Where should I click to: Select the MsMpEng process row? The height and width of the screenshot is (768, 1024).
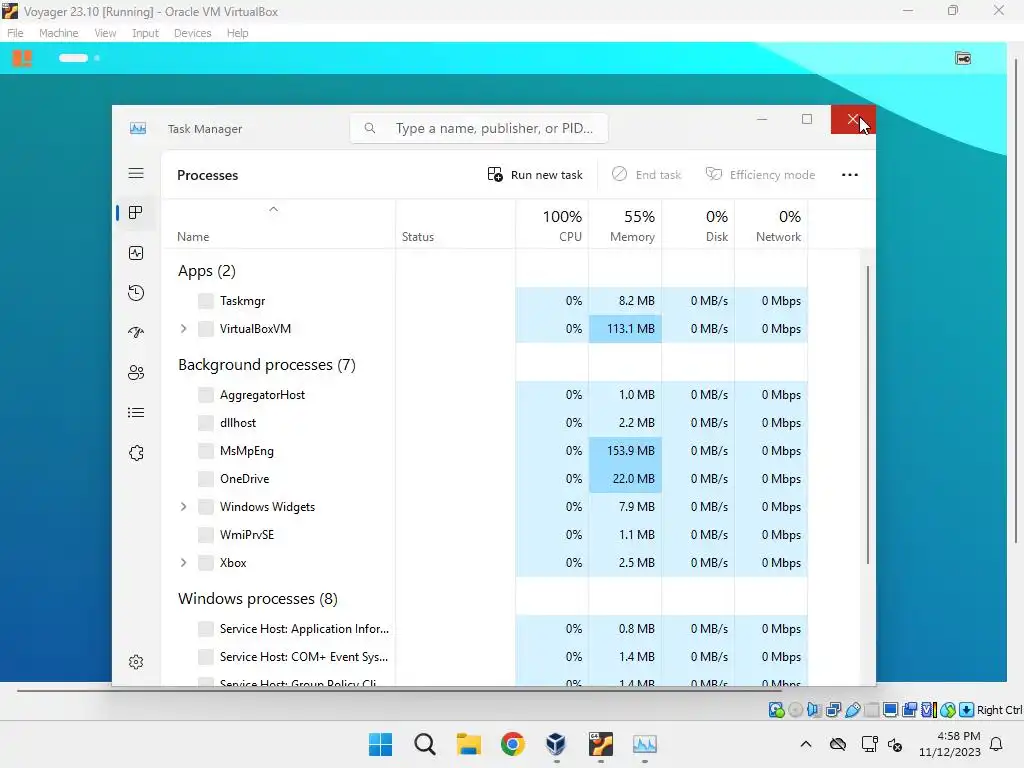(484, 451)
